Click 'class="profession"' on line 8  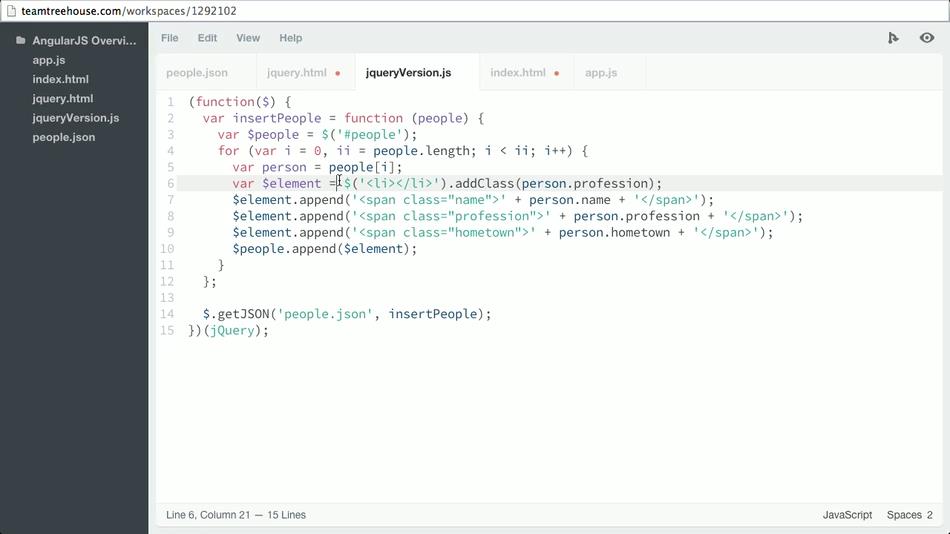[470, 216]
